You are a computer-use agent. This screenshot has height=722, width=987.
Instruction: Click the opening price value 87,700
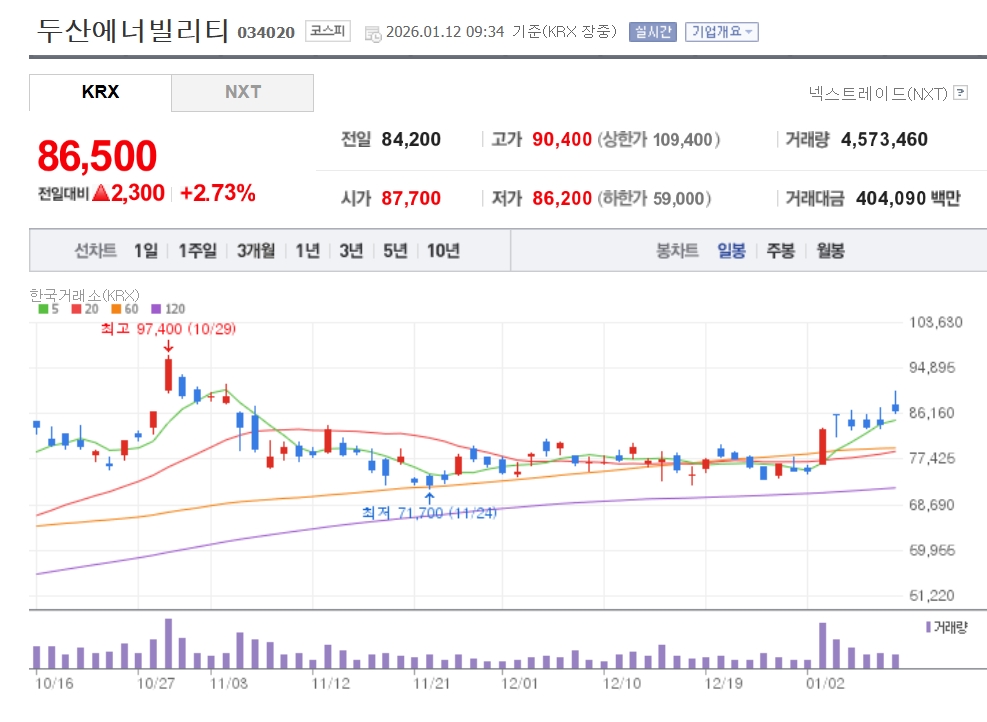coord(411,198)
